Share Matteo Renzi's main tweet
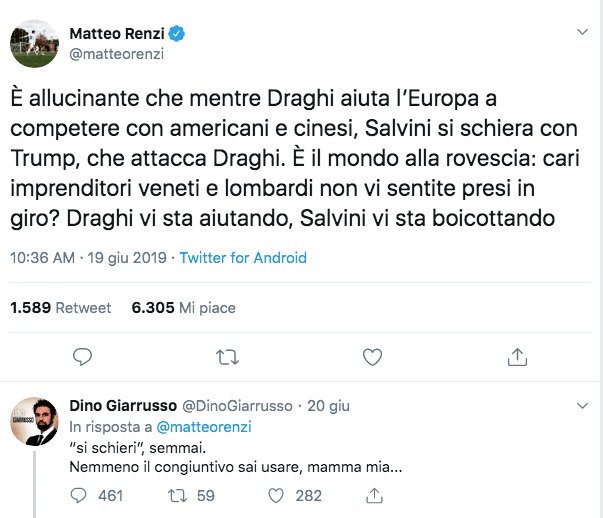This screenshot has height=518, width=603. click(517, 356)
